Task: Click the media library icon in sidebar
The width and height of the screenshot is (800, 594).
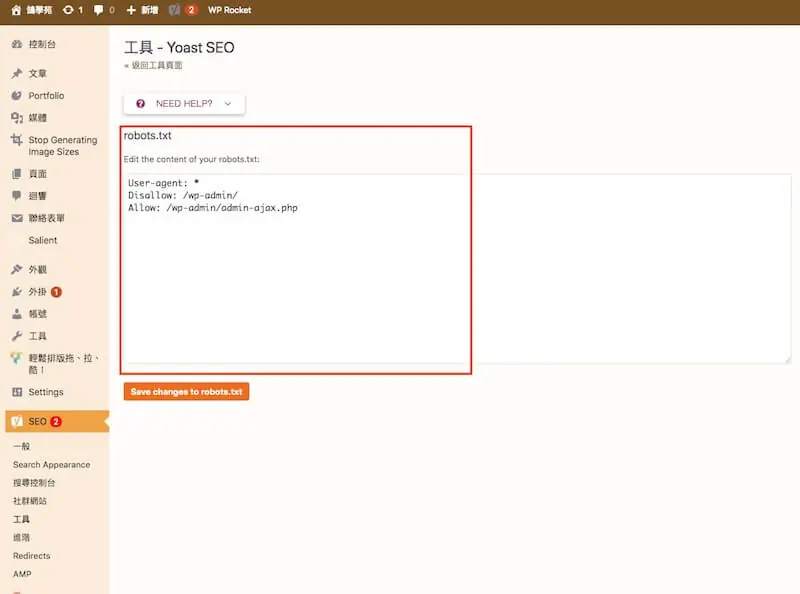Action: point(17,118)
